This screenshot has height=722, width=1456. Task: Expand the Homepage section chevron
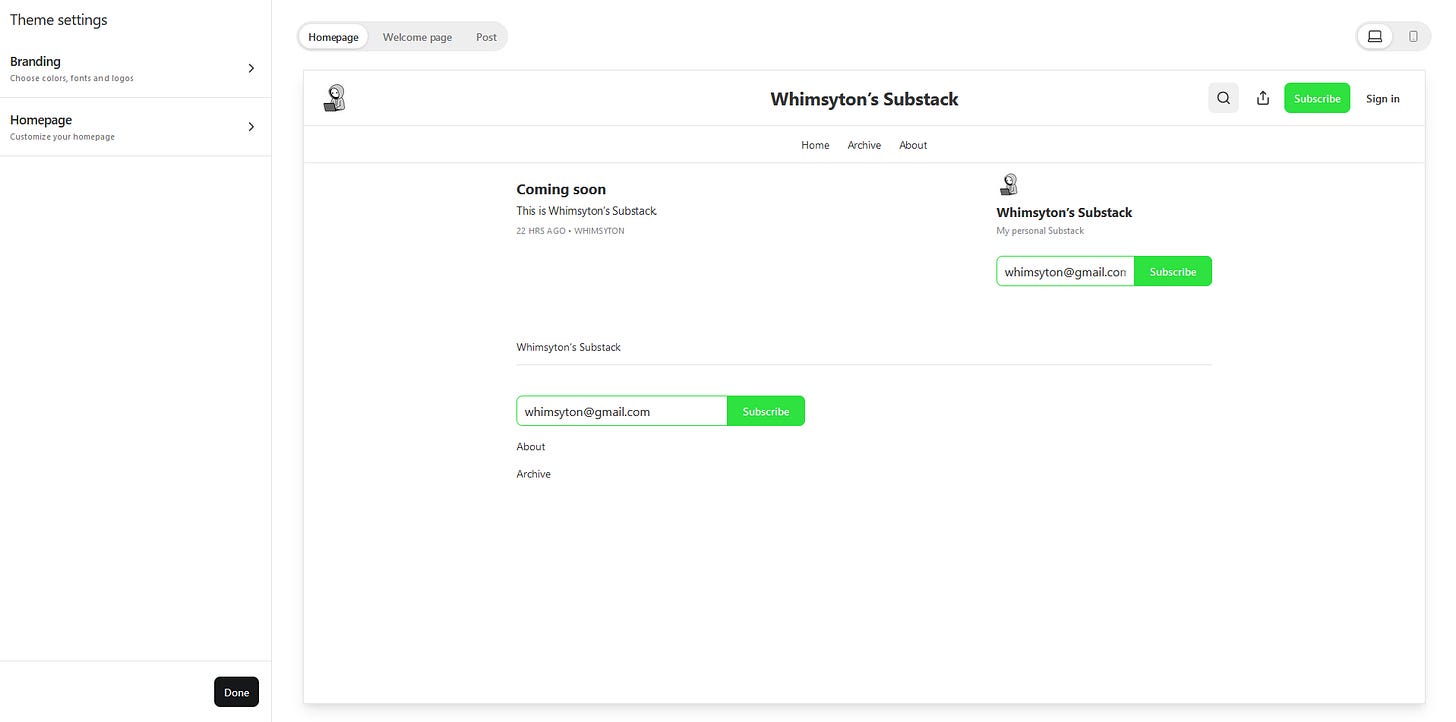[x=251, y=127]
